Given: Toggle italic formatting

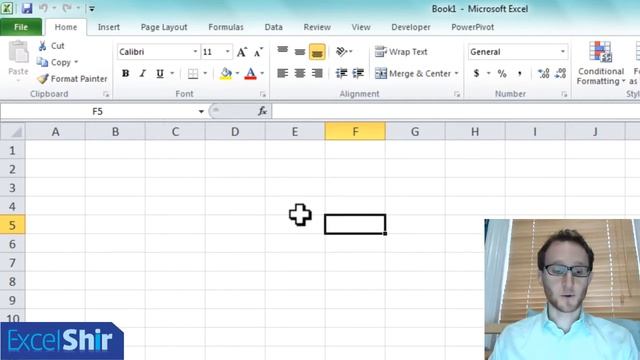Looking at the screenshot, I should click(x=142, y=73).
